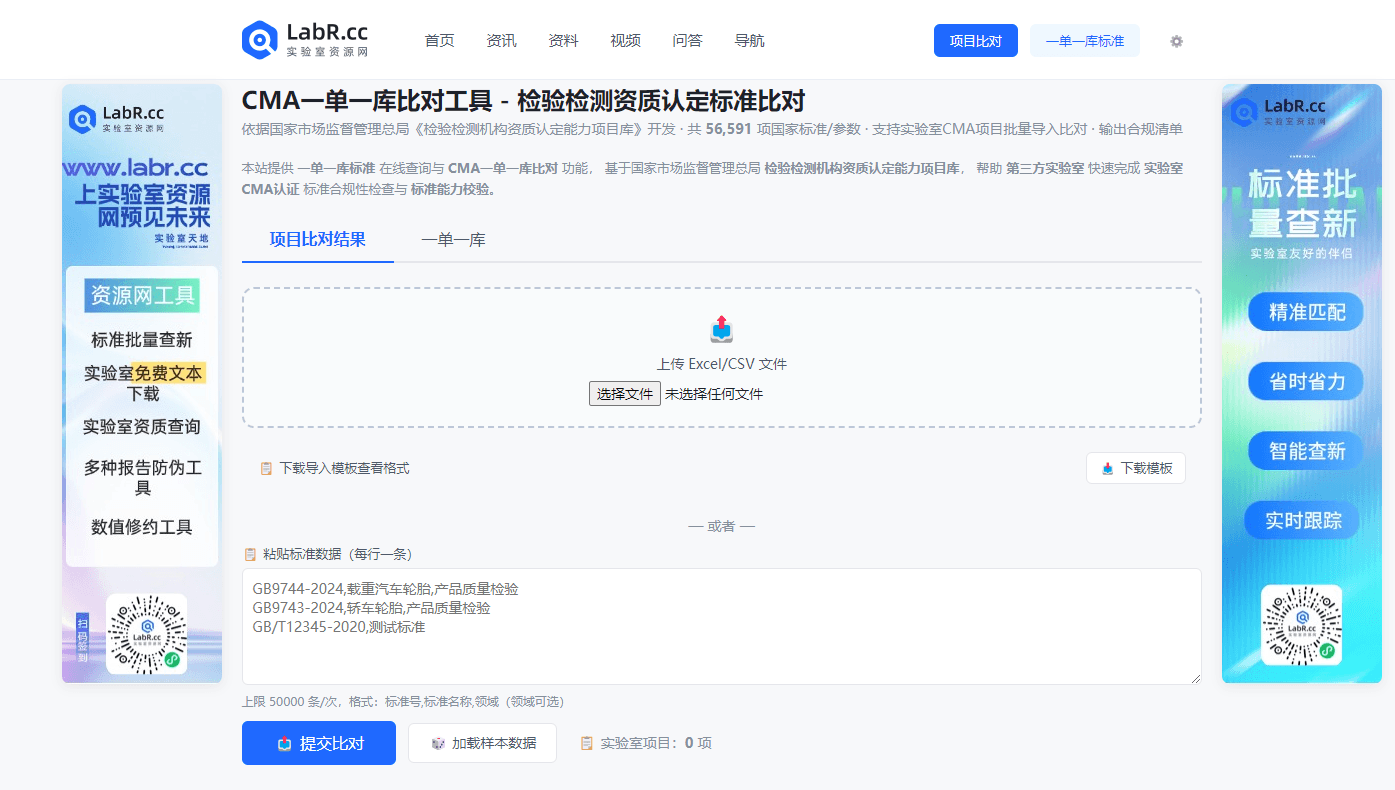
Task: Click the 省时省力 pill in right banner
Action: coord(1306,381)
